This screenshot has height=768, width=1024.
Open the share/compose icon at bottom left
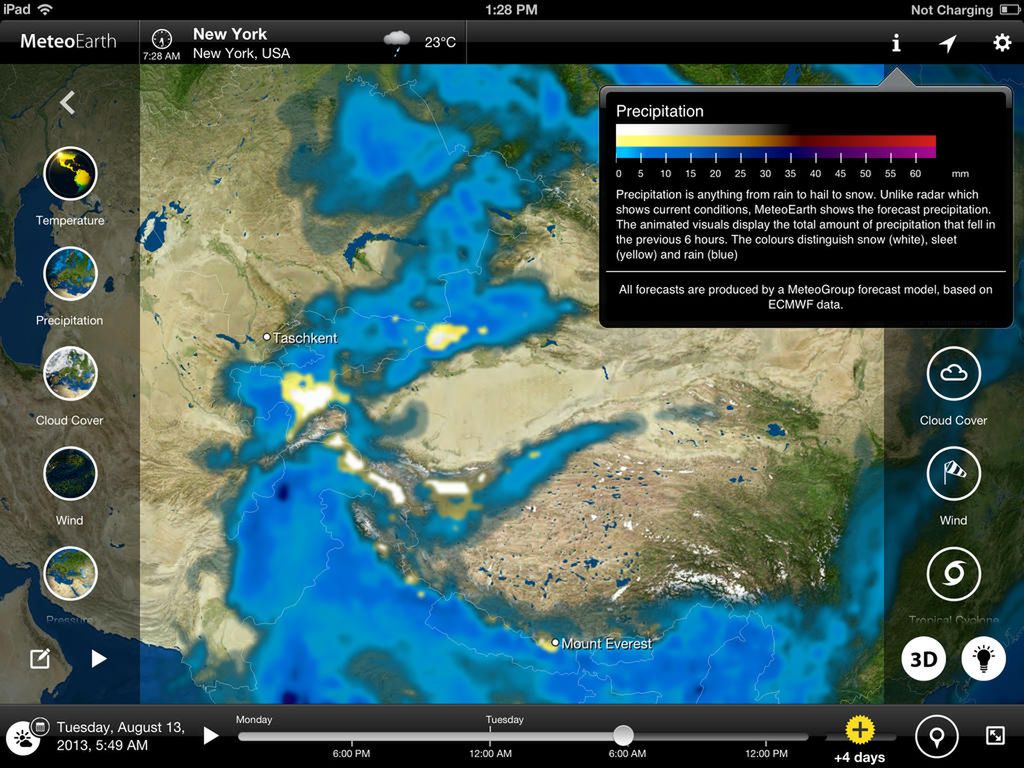click(40, 658)
